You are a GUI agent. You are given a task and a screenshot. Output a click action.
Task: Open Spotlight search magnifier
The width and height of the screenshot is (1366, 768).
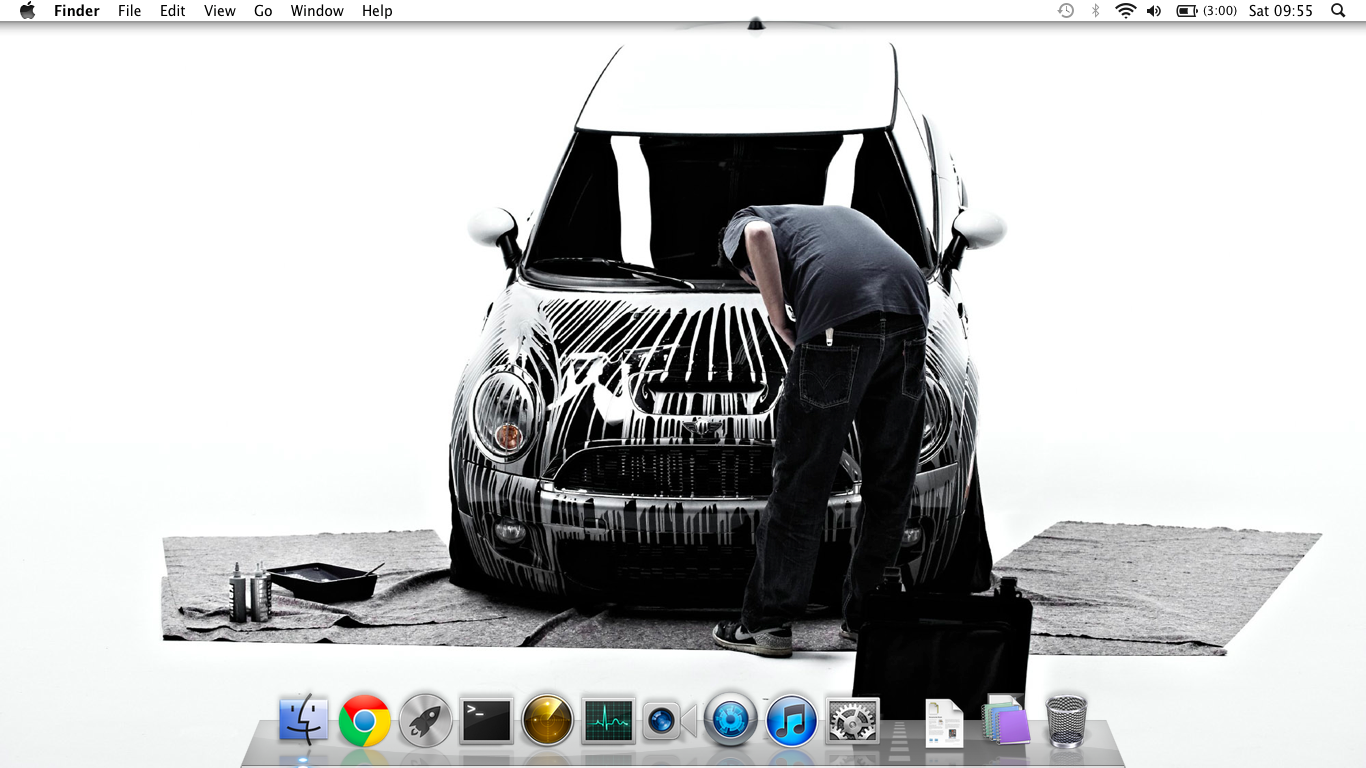1338,11
